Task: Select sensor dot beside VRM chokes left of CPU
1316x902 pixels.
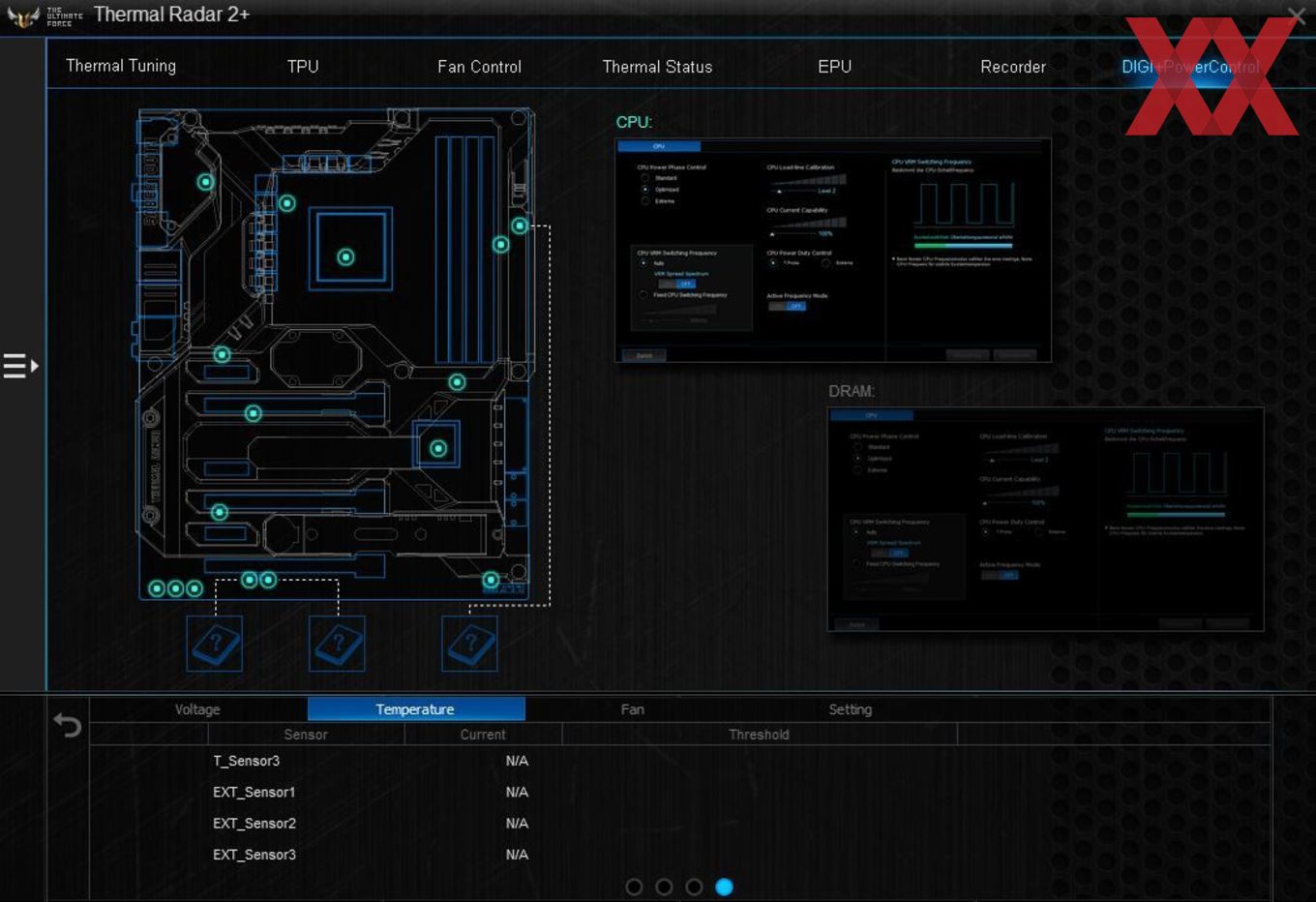Action: [x=286, y=203]
